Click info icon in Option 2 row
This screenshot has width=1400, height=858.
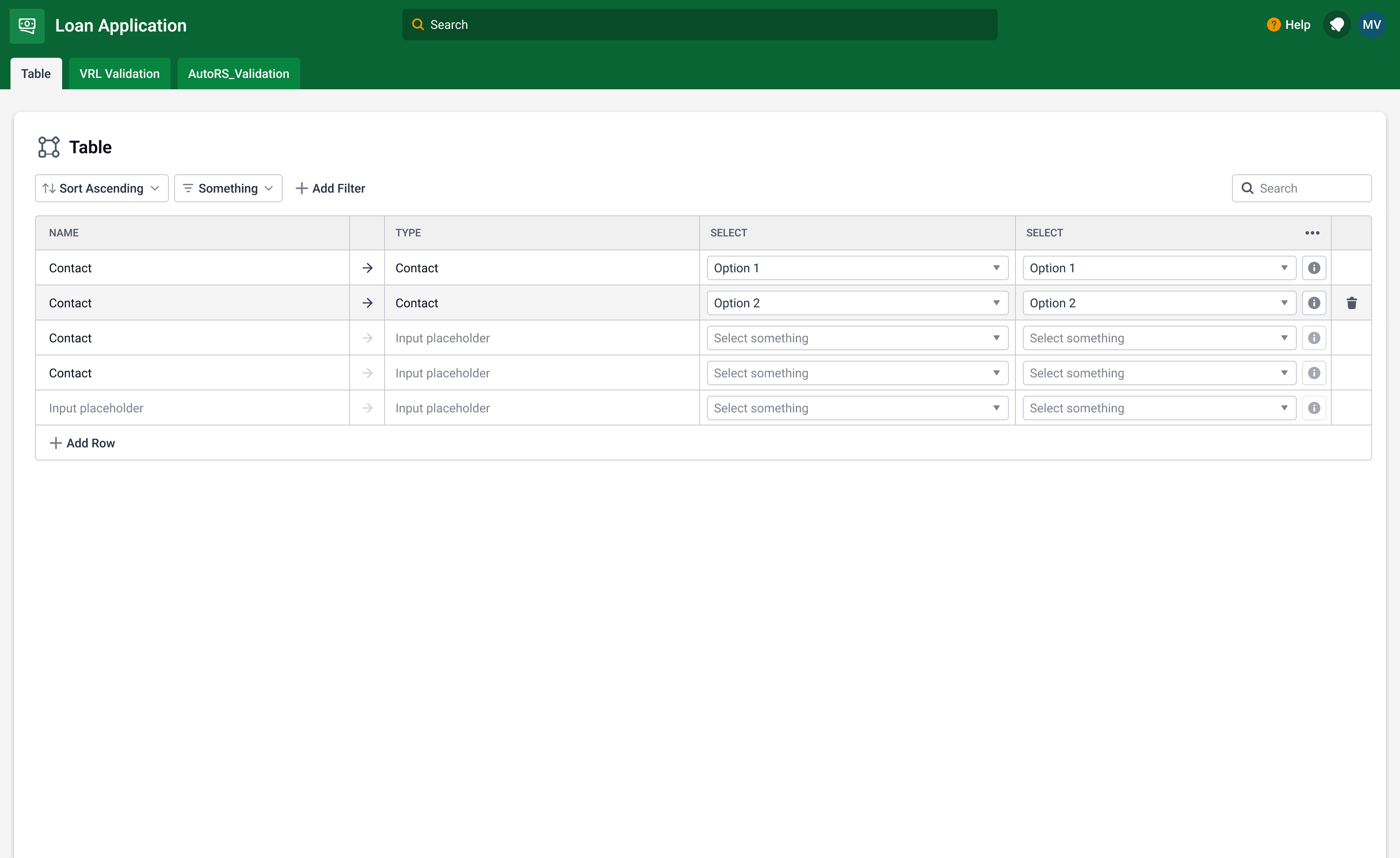point(1314,303)
